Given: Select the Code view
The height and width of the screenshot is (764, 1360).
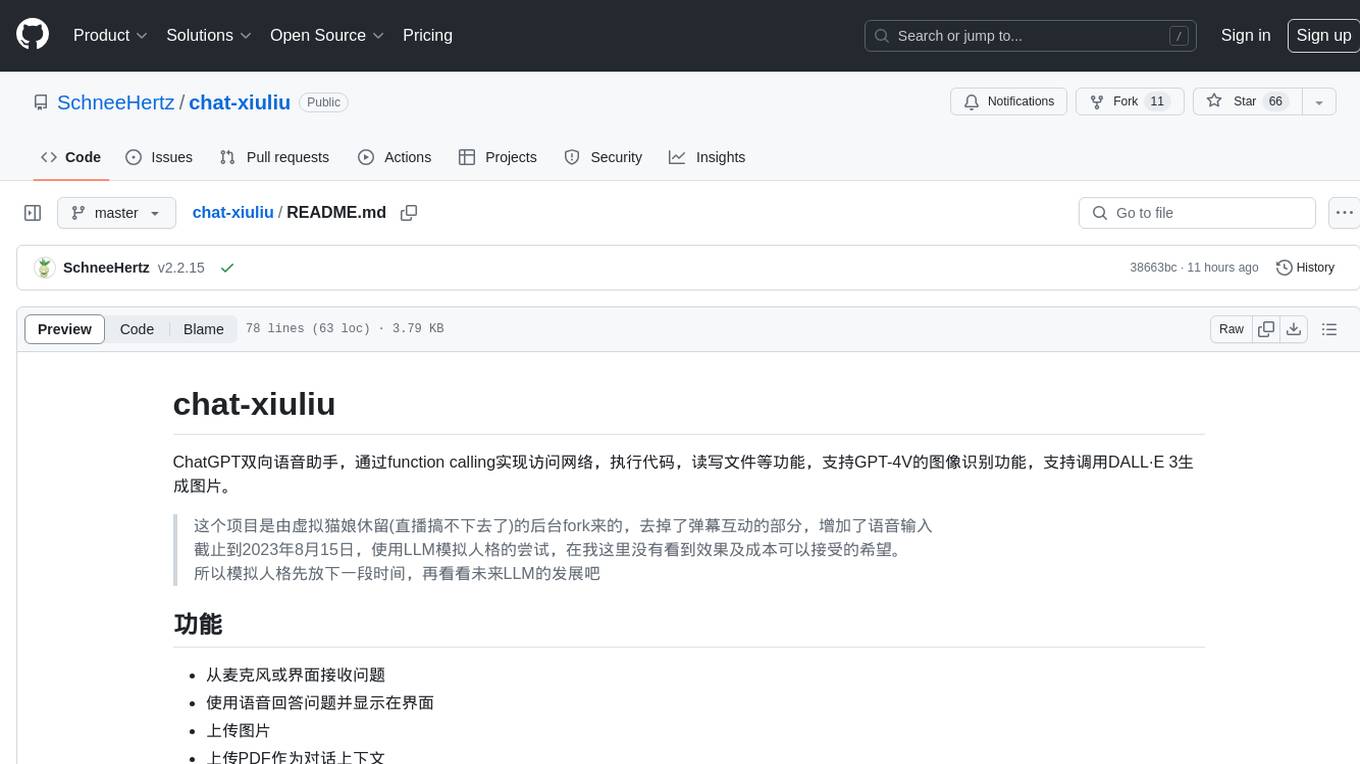Looking at the screenshot, I should 137,329.
